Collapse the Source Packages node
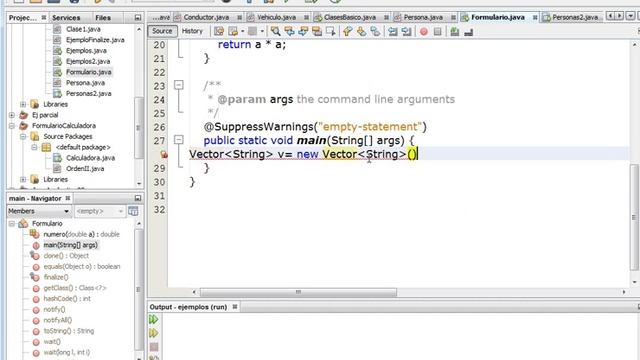Screen dimensions: 640x360 23,136
